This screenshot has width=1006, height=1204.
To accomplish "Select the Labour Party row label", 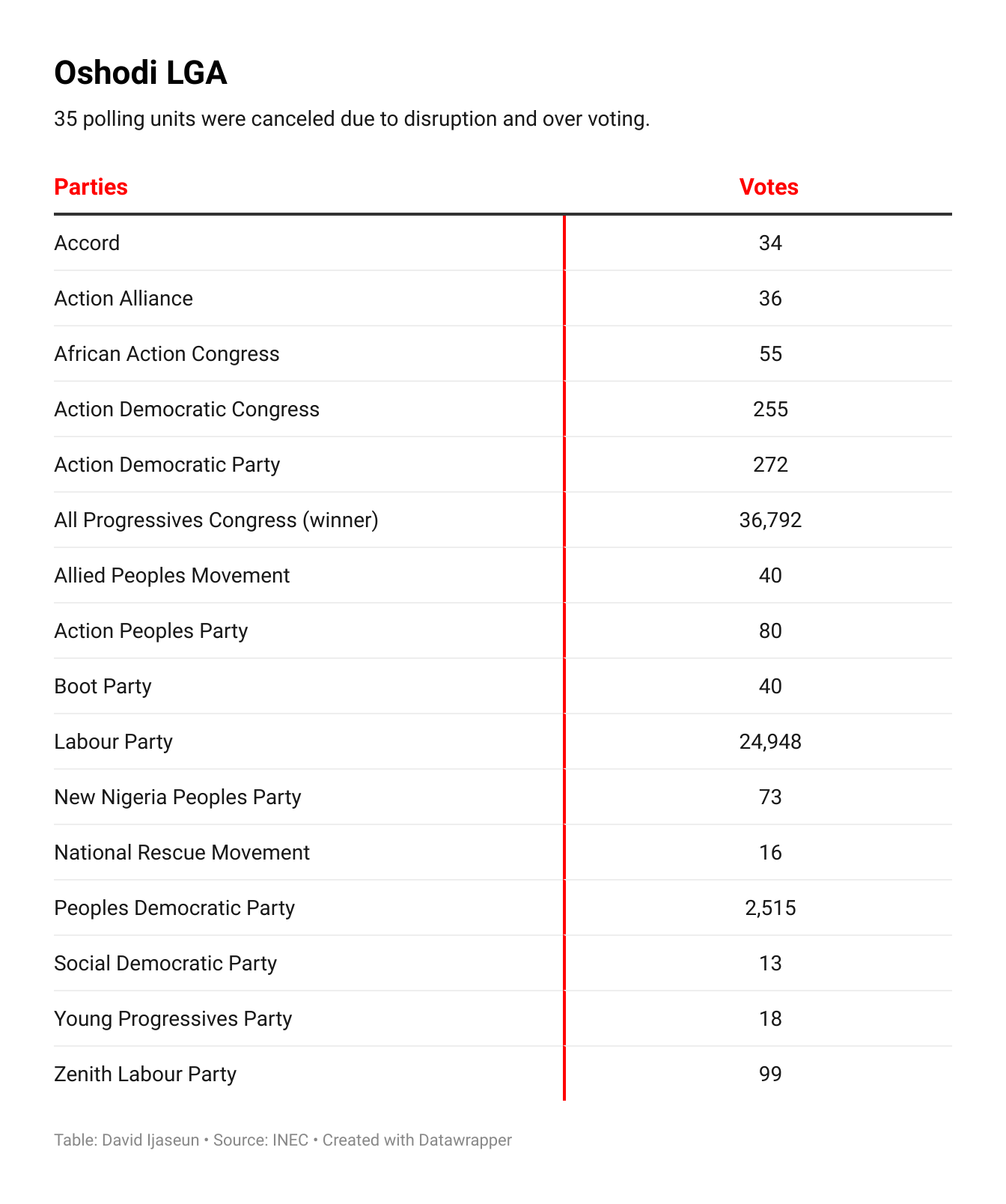I will [x=114, y=741].
